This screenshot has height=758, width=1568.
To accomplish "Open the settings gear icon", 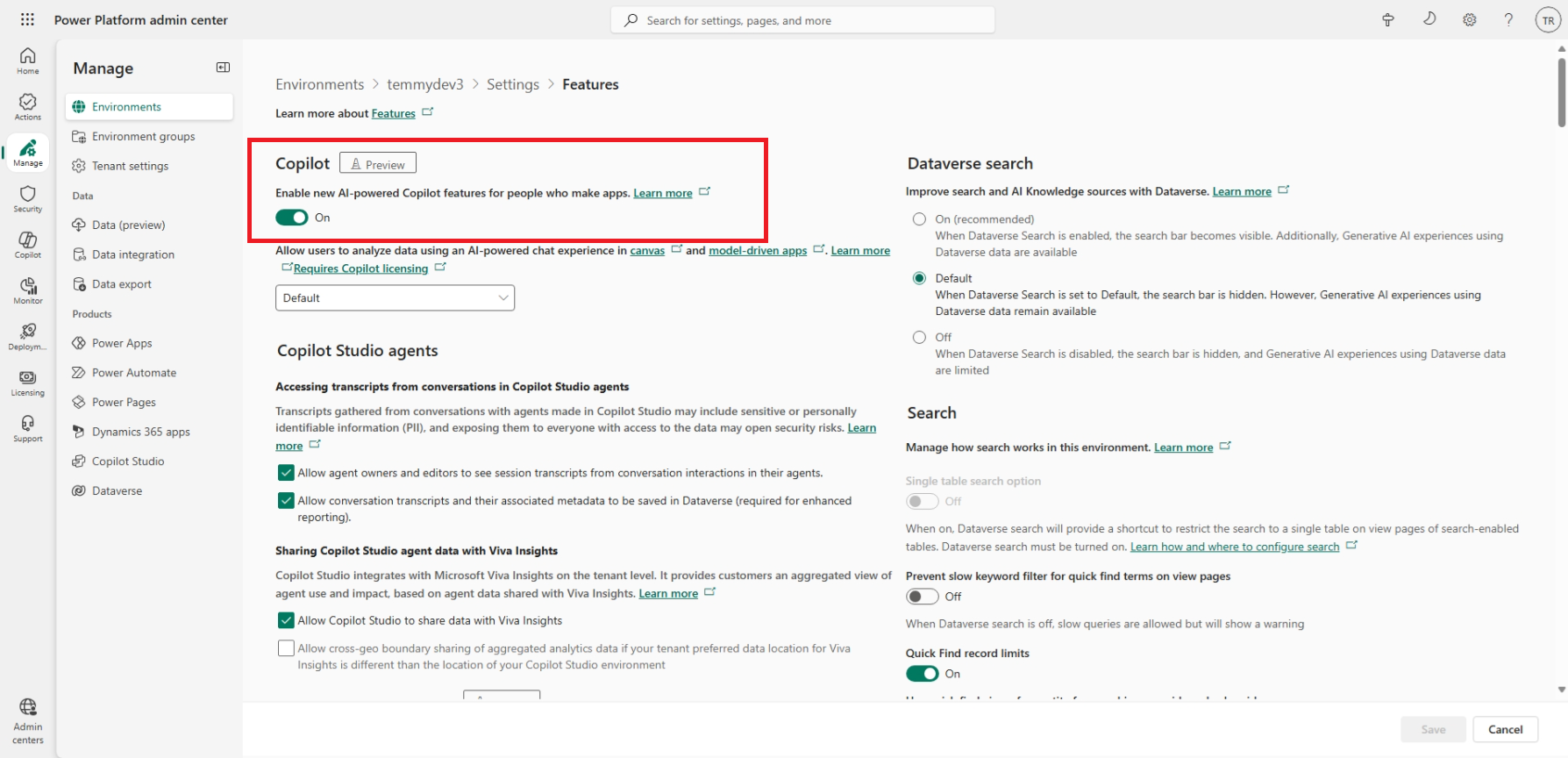I will pyautogui.click(x=1470, y=20).
